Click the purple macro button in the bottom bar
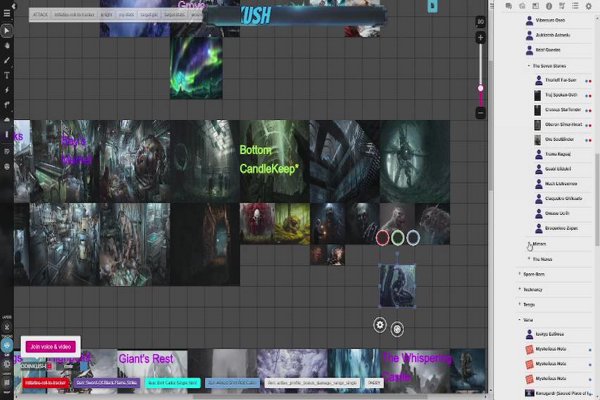Image resolution: width=600 pixels, height=400 pixels. 106,383
